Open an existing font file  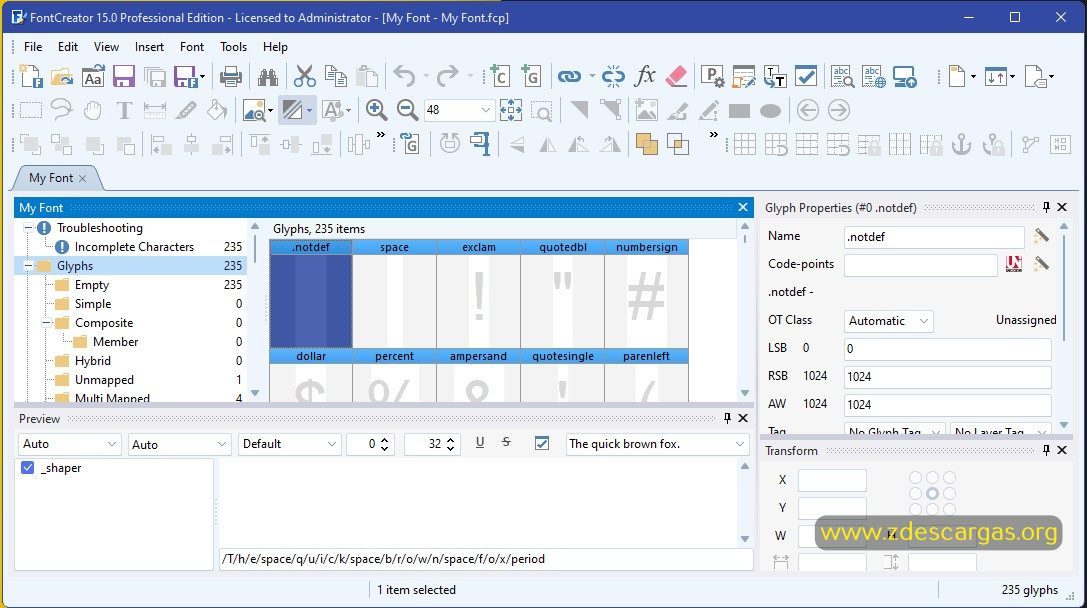(62, 76)
